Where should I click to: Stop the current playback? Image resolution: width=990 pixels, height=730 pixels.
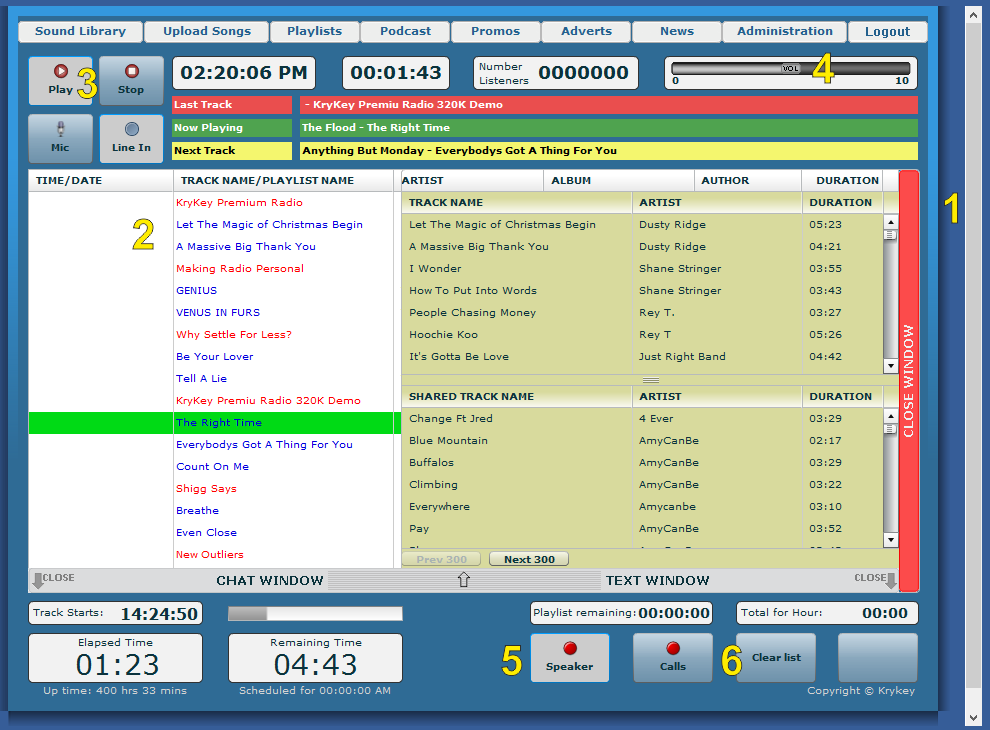point(131,81)
